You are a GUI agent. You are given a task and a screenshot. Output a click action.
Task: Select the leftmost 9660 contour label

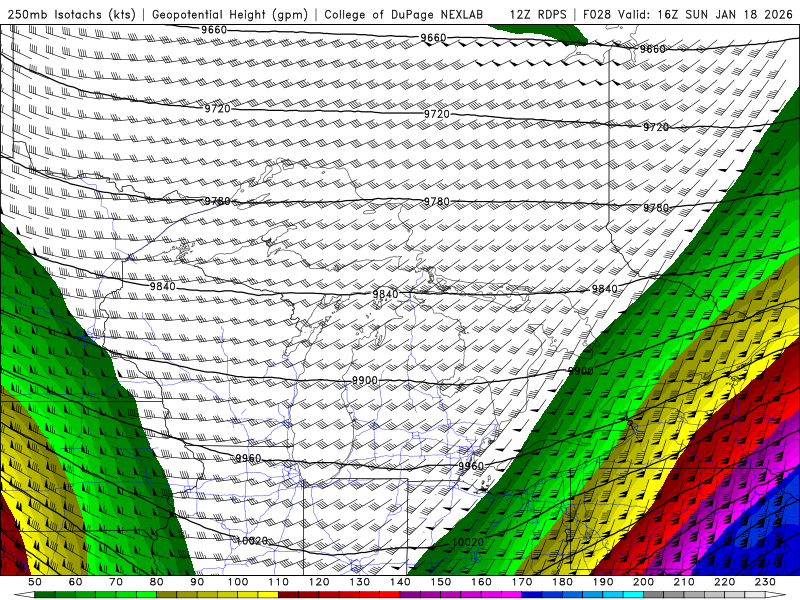[x=214, y=30]
